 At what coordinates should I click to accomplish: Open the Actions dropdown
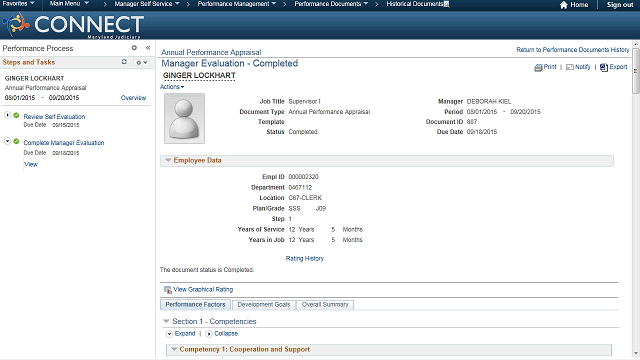click(x=172, y=87)
